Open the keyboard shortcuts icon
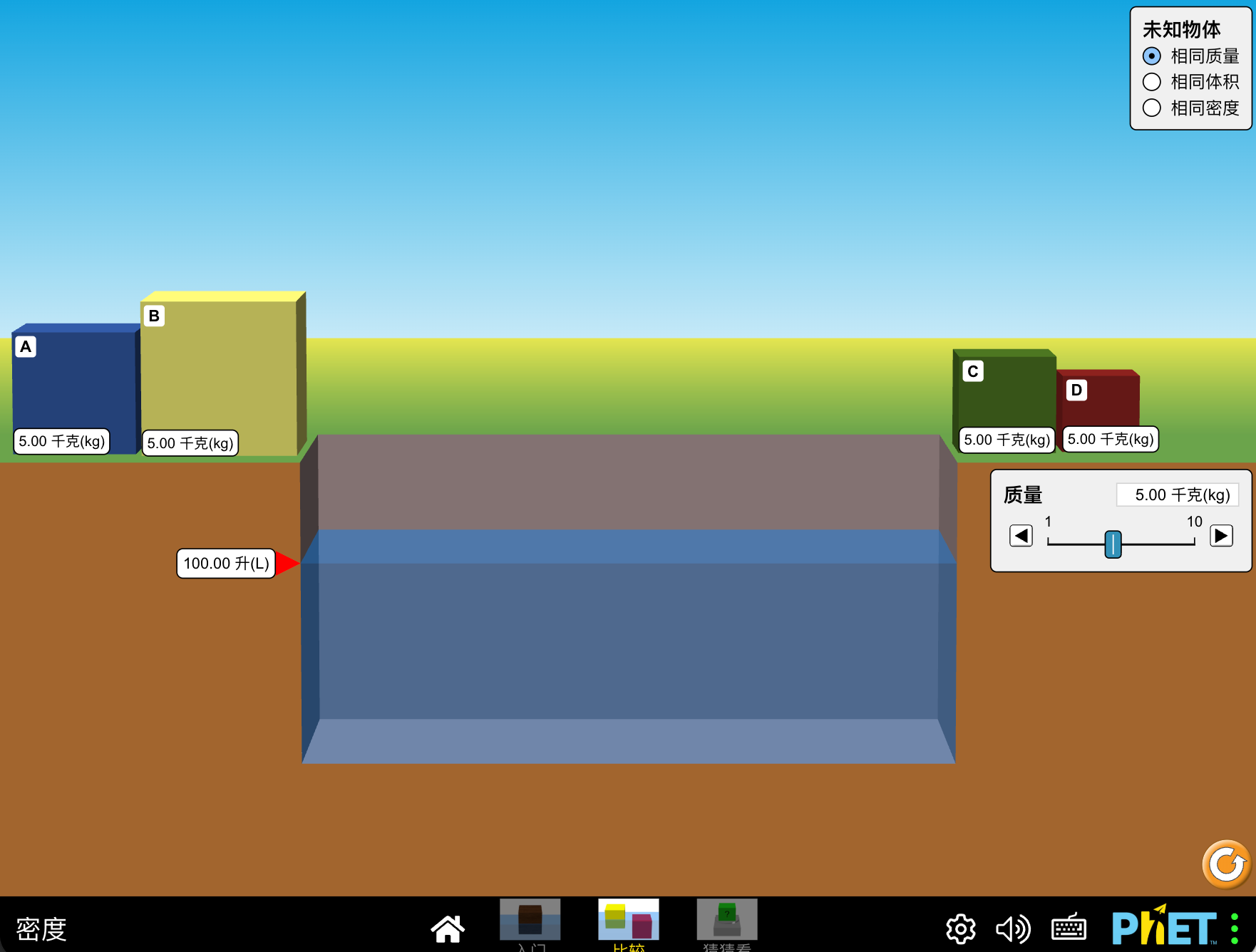 (x=1069, y=928)
